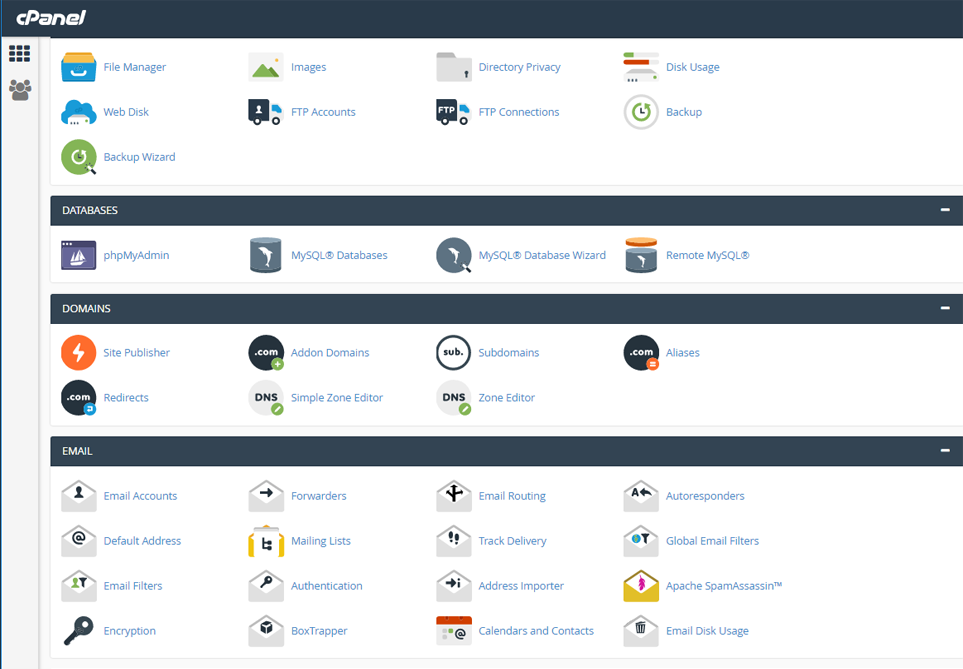The height and width of the screenshot is (669, 963).
Task: Click the Remote MySQL icon
Action: click(641, 255)
